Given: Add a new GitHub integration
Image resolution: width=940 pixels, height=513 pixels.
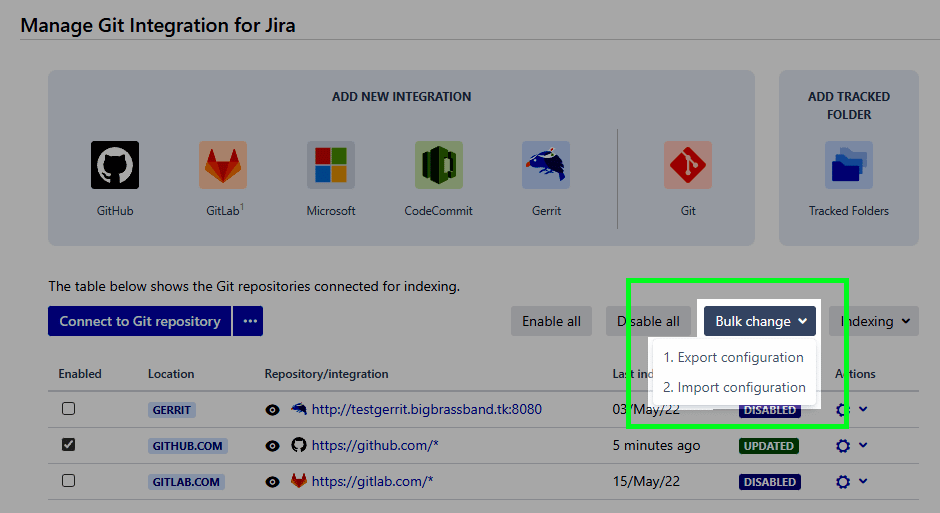Looking at the screenshot, I should coord(115,165).
